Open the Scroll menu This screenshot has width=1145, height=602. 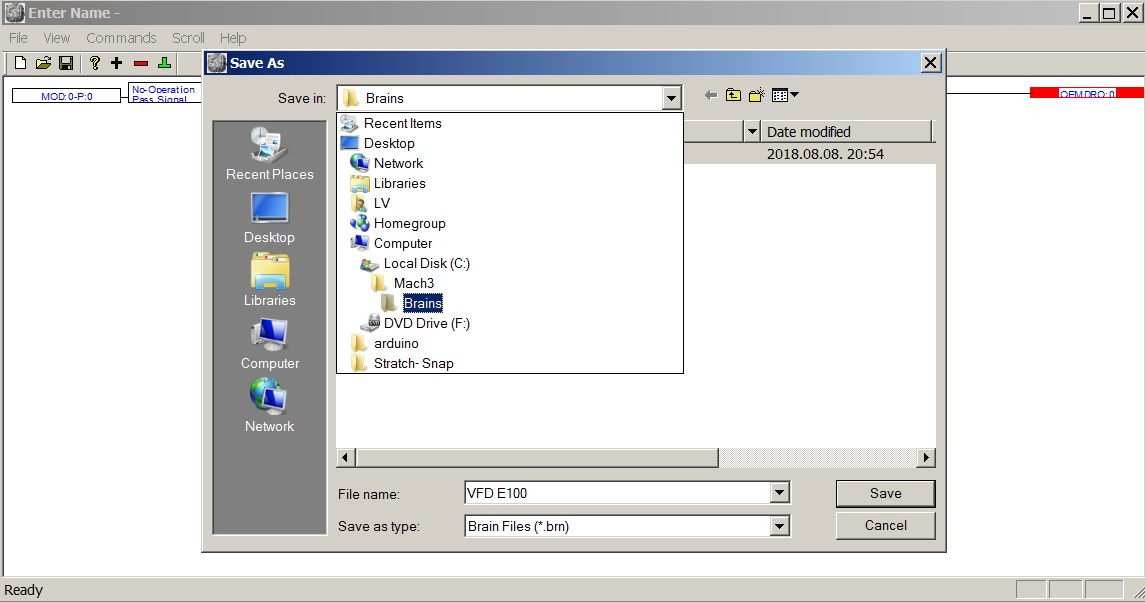(188, 38)
